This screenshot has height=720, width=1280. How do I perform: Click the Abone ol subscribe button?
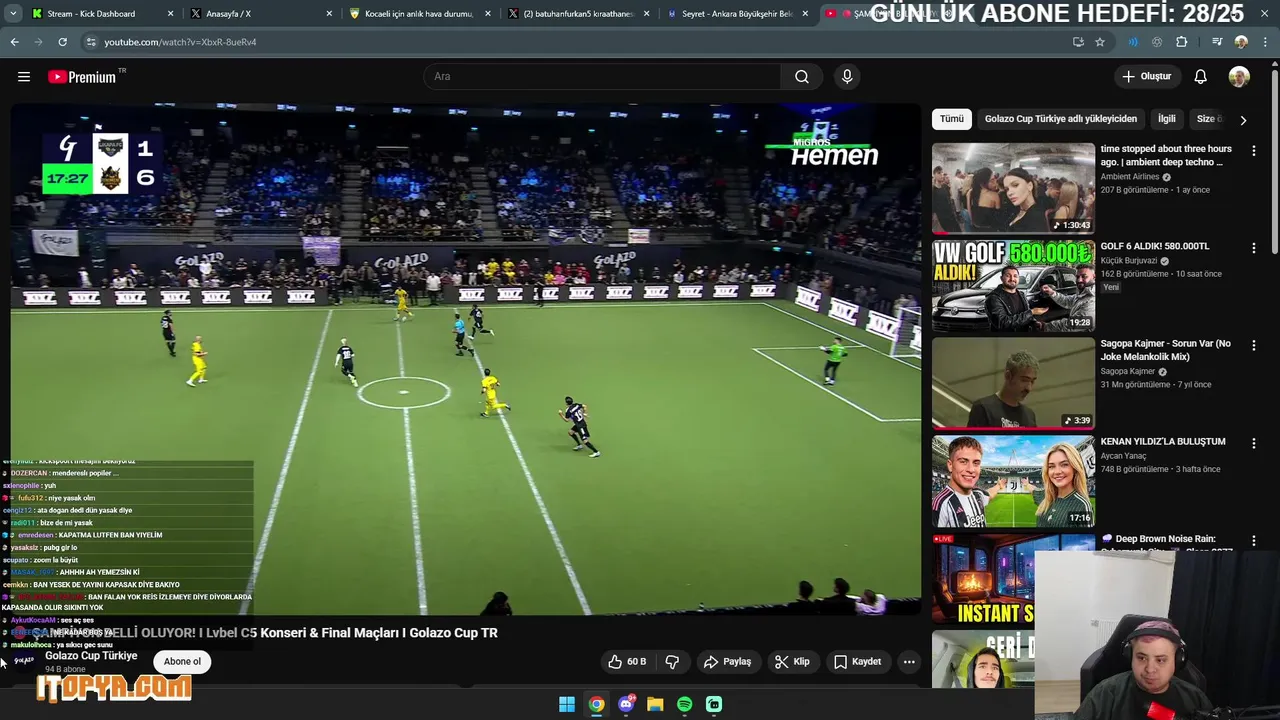click(x=182, y=661)
